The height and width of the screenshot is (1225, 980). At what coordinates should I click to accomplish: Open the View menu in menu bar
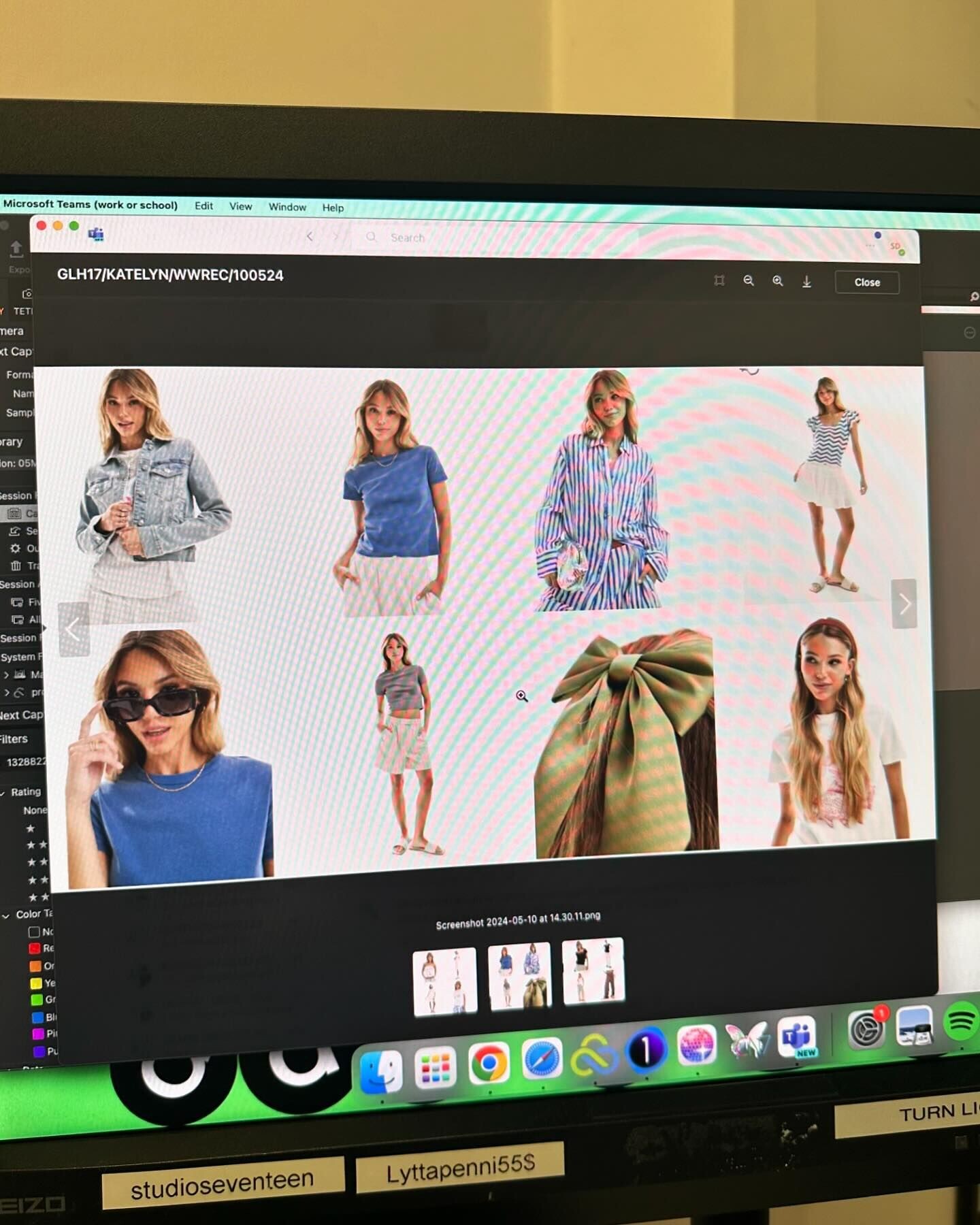(x=240, y=206)
